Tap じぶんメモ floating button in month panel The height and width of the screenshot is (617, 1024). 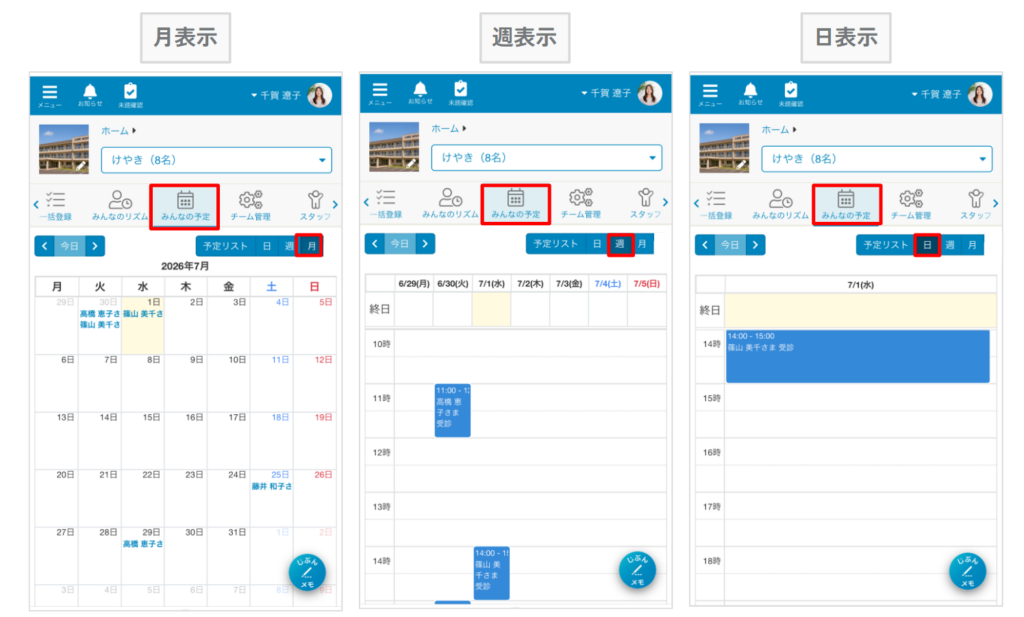[x=307, y=573]
